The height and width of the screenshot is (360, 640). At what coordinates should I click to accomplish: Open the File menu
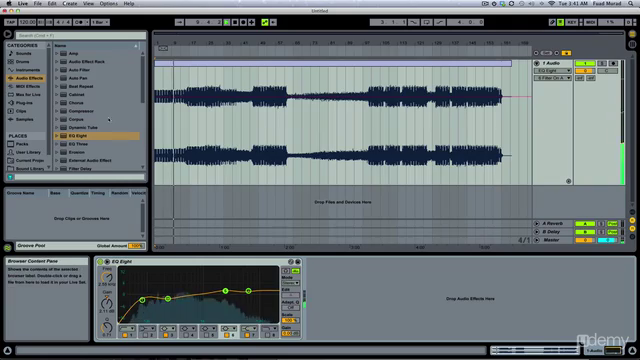point(38,4)
